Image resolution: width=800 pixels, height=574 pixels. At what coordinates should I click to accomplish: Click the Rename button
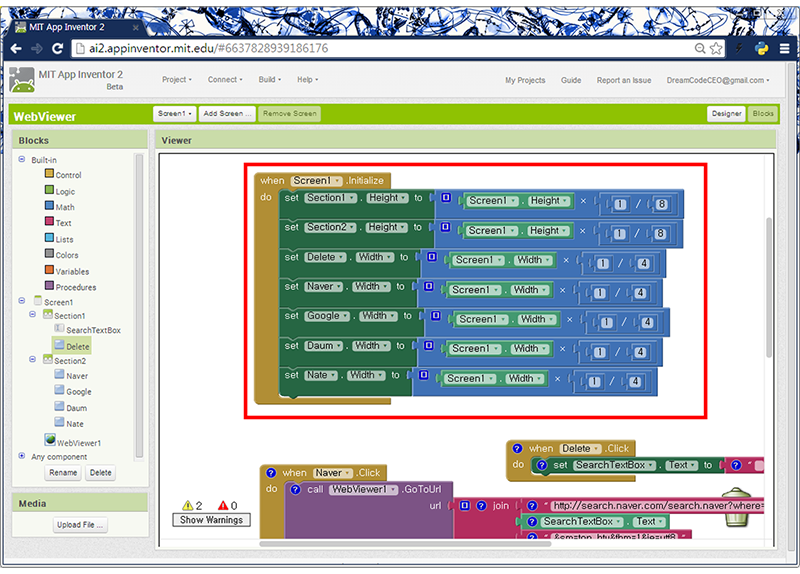[x=63, y=472]
